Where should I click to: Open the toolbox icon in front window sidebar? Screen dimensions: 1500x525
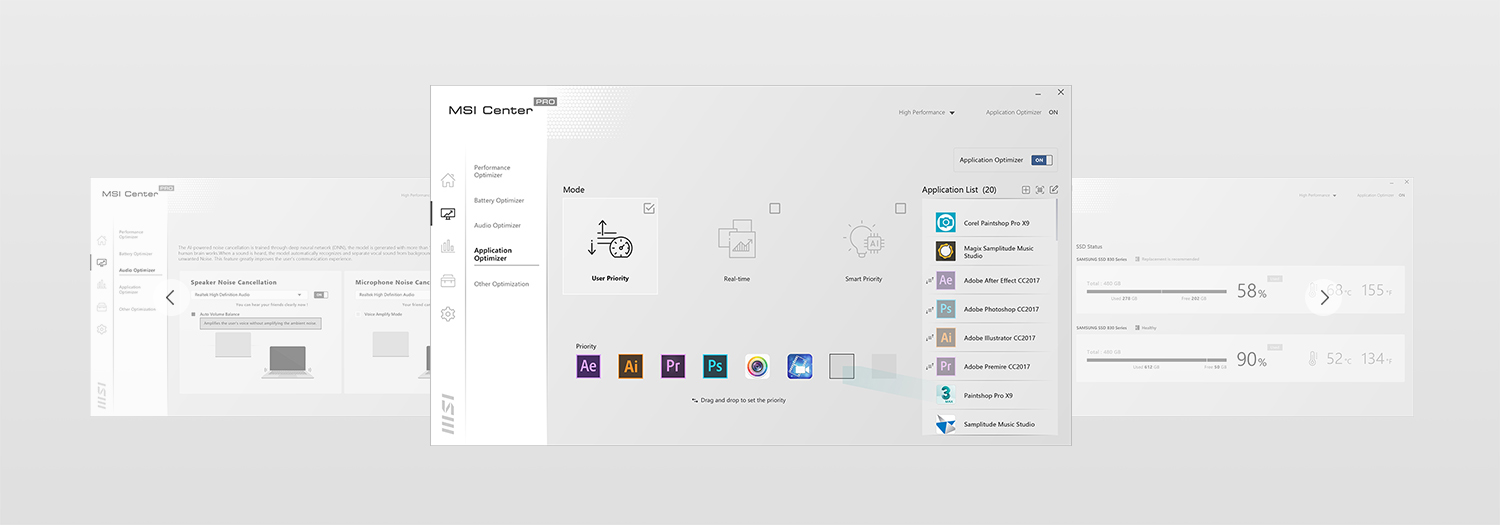pyautogui.click(x=448, y=281)
